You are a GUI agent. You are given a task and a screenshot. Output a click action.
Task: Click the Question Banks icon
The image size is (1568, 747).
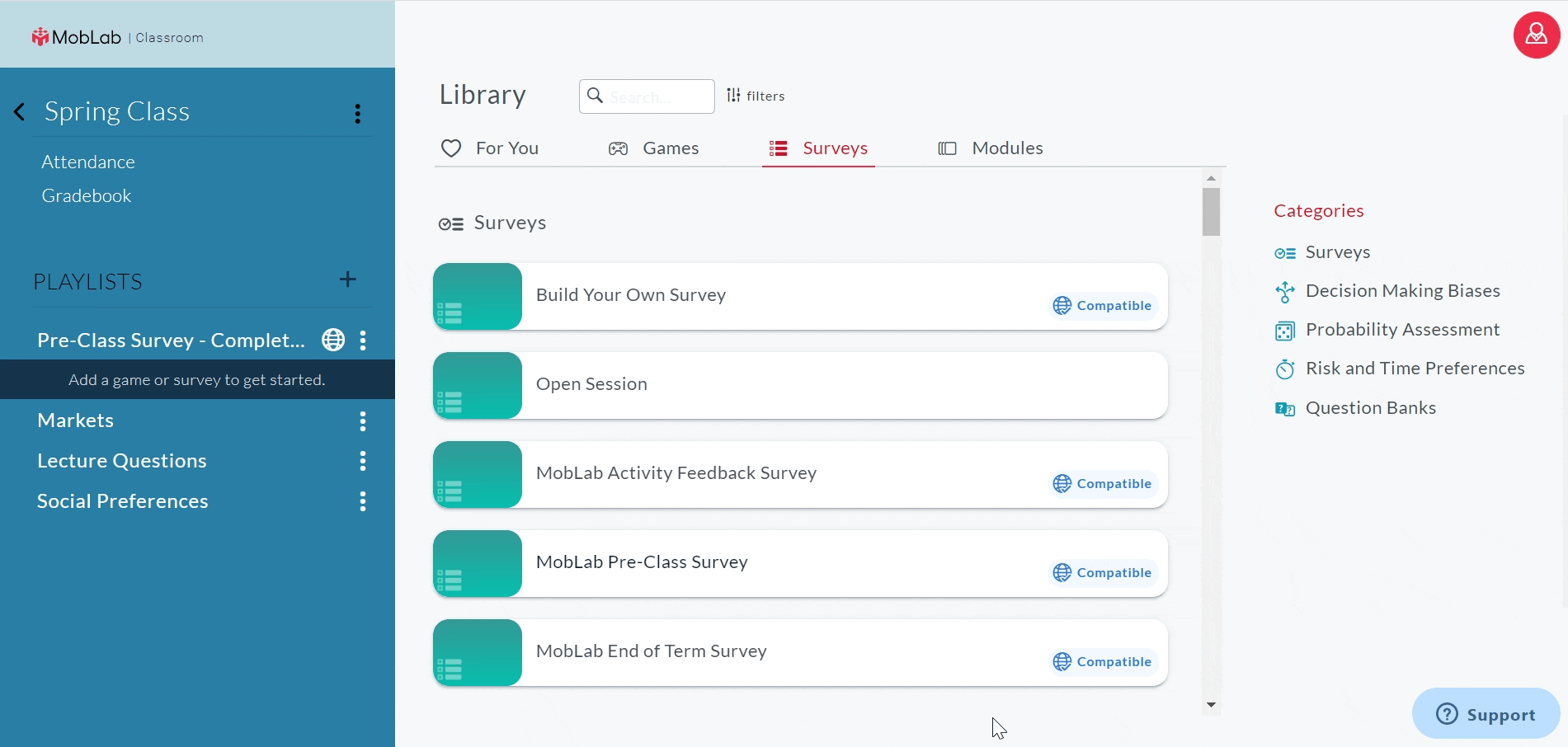pyautogui.click(x=1285, y=409)
